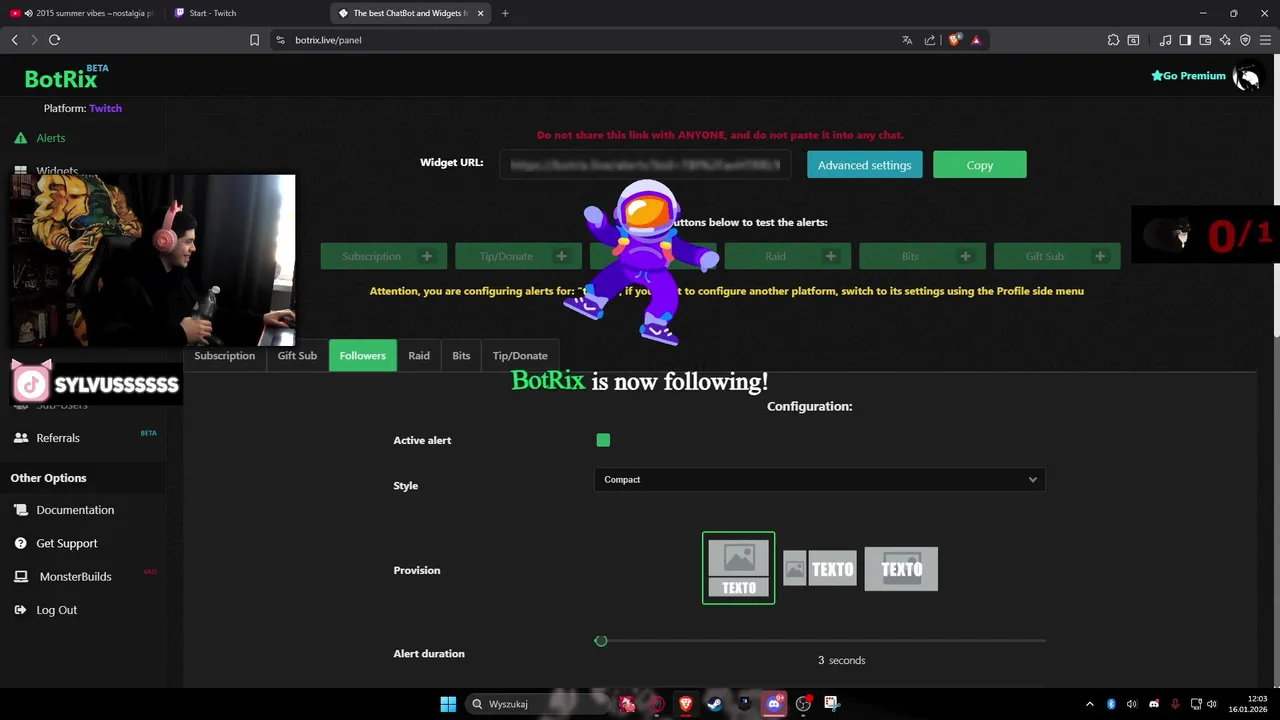
Task: Open a new browser tab
Action: pyautogui.click(x=505, y=13)
